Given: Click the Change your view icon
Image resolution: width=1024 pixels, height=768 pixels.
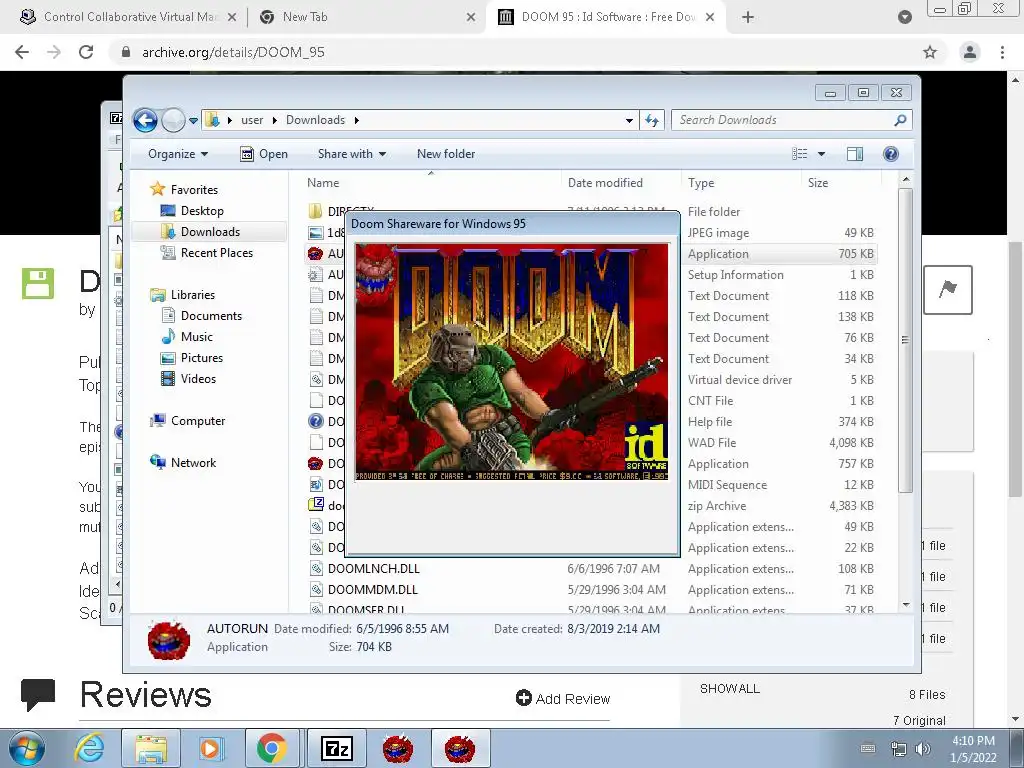Looking at the screenshot, I should click(800, 154).
